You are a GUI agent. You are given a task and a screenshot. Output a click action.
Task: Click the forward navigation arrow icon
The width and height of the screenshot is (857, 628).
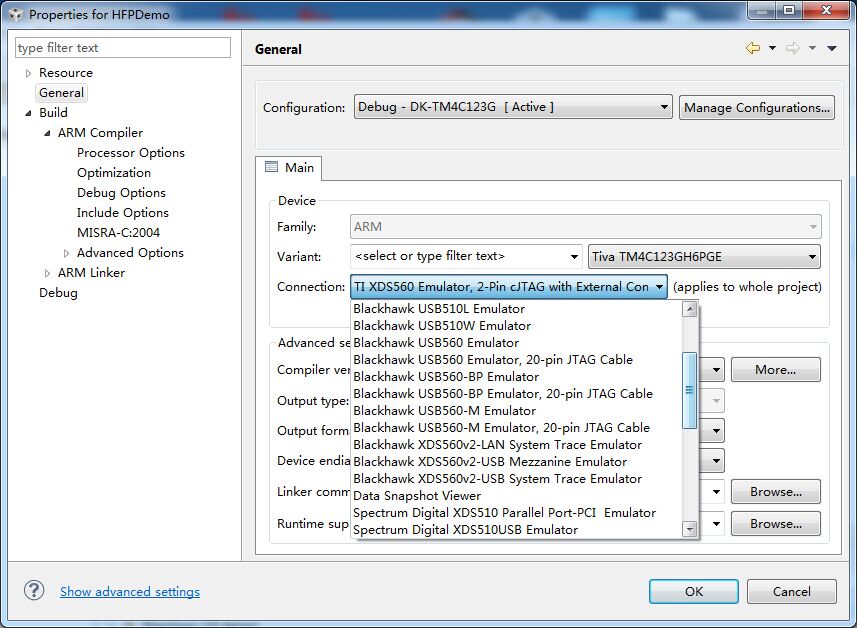pos(793,48)
